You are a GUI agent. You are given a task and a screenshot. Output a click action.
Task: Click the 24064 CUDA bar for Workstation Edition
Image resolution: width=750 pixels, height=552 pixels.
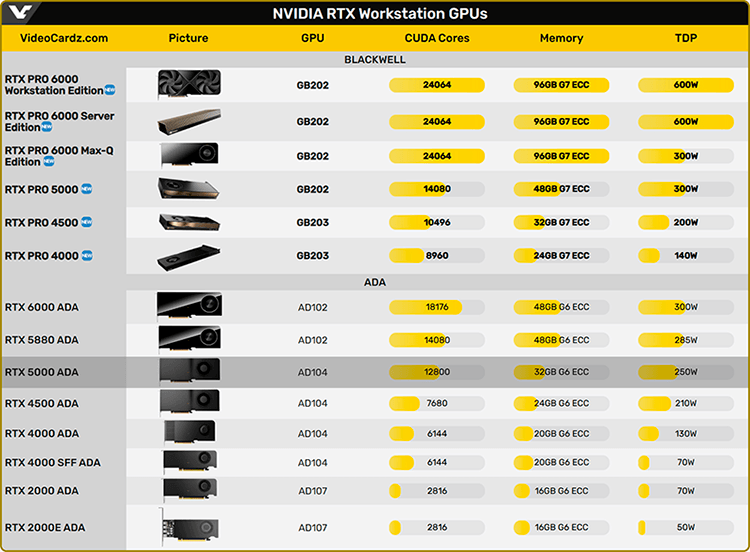click(x=437, y=85)
